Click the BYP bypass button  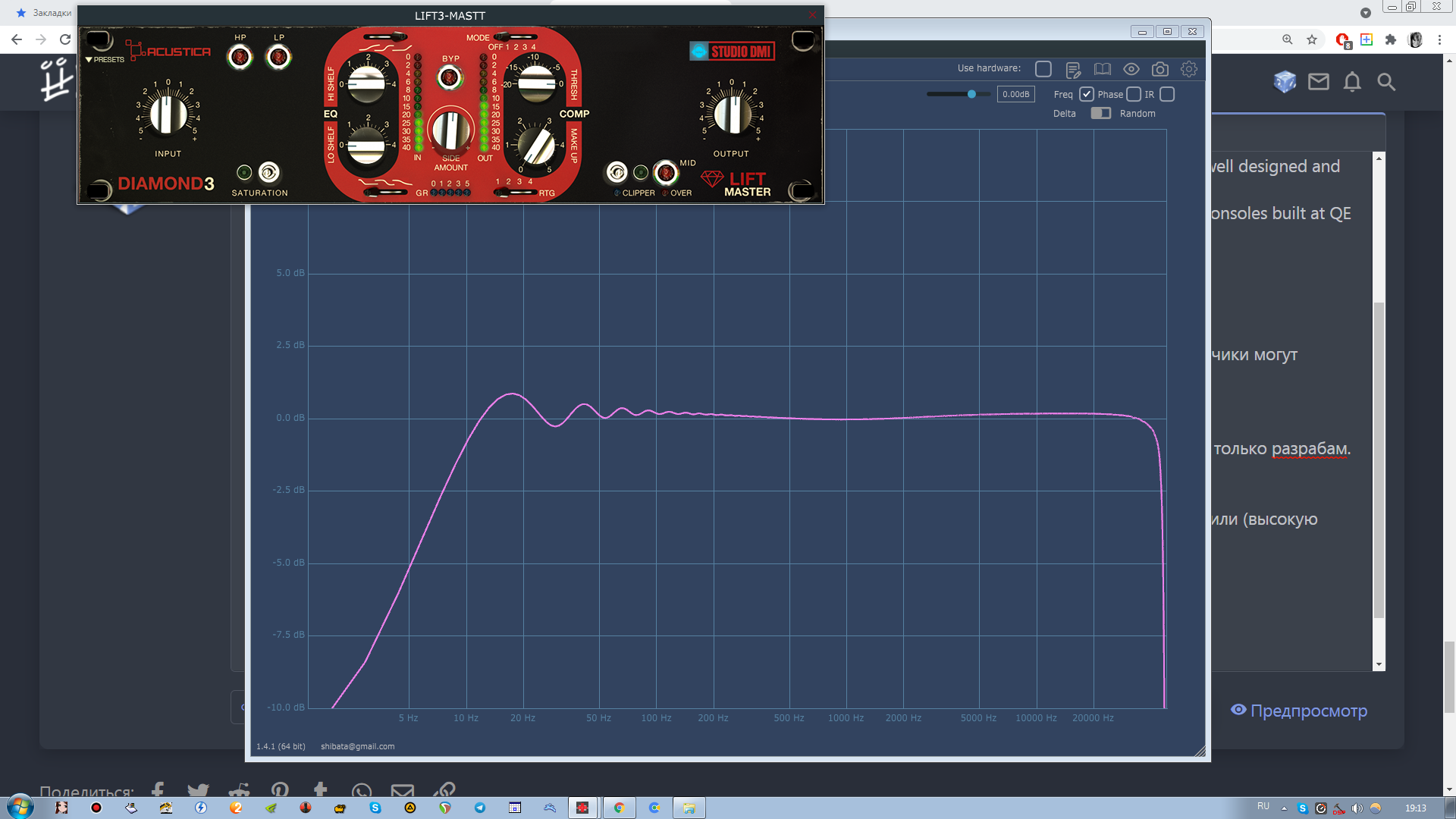(x=450, y=77)
